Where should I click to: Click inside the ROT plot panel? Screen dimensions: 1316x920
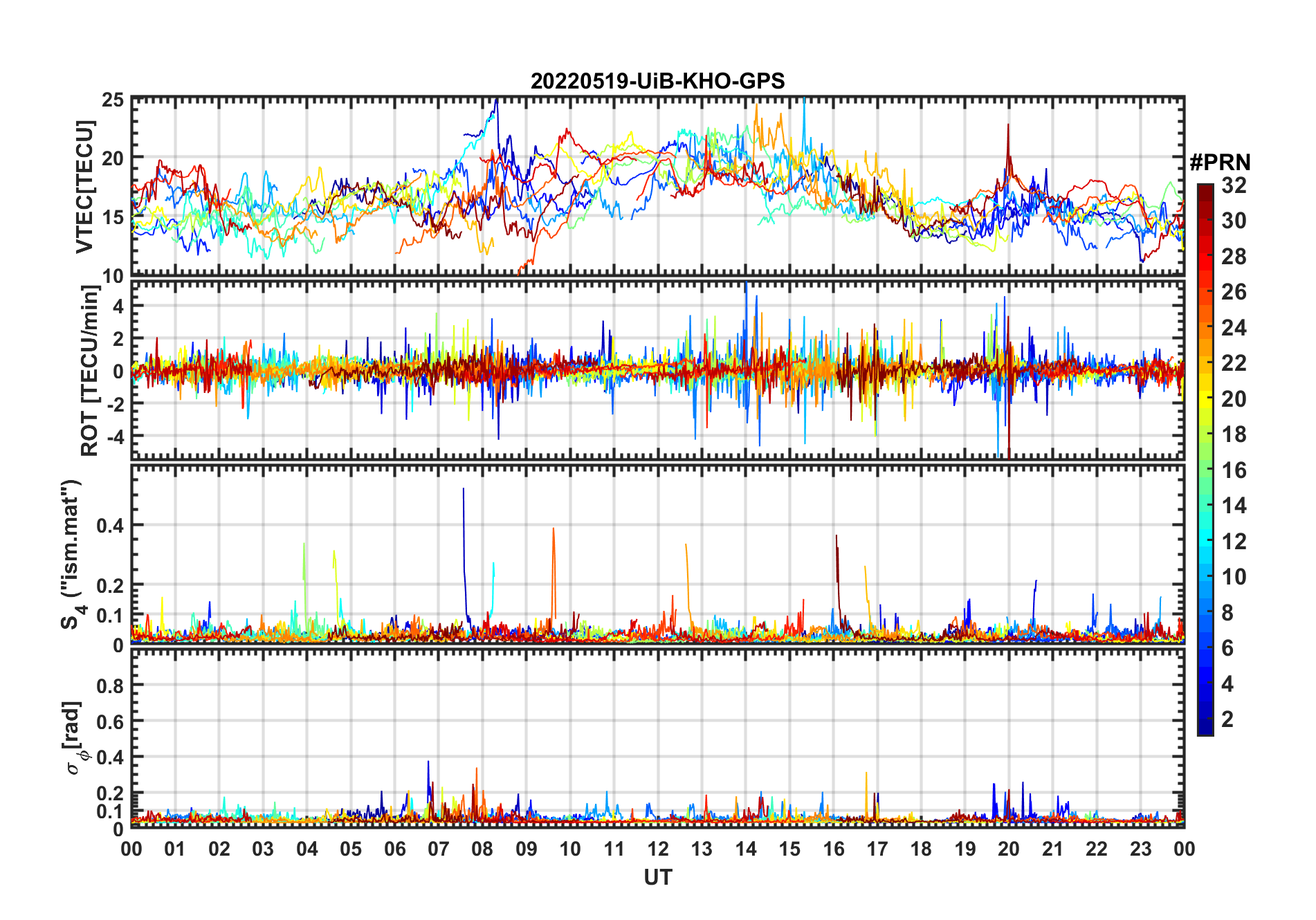[x=657, y=370]
